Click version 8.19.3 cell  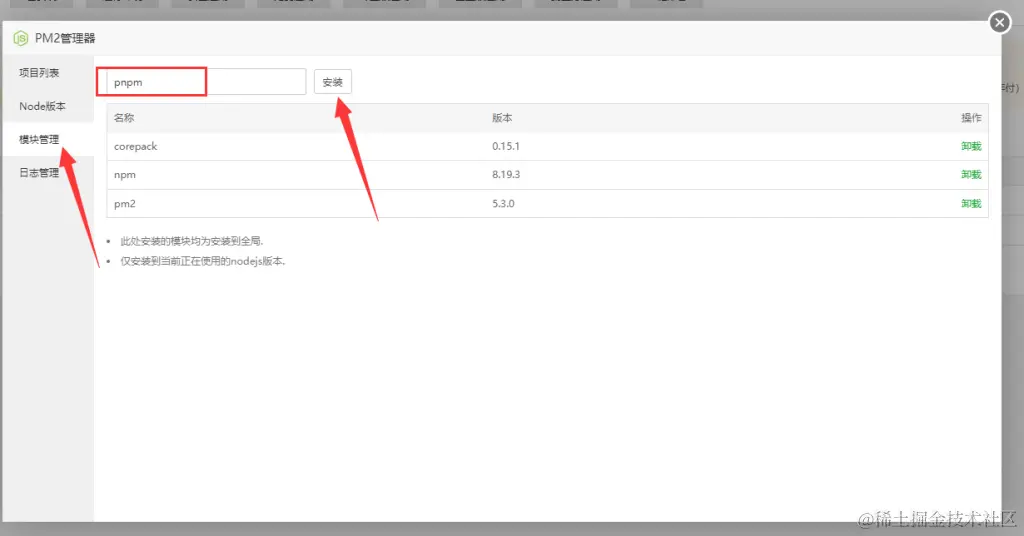[506, 174]
